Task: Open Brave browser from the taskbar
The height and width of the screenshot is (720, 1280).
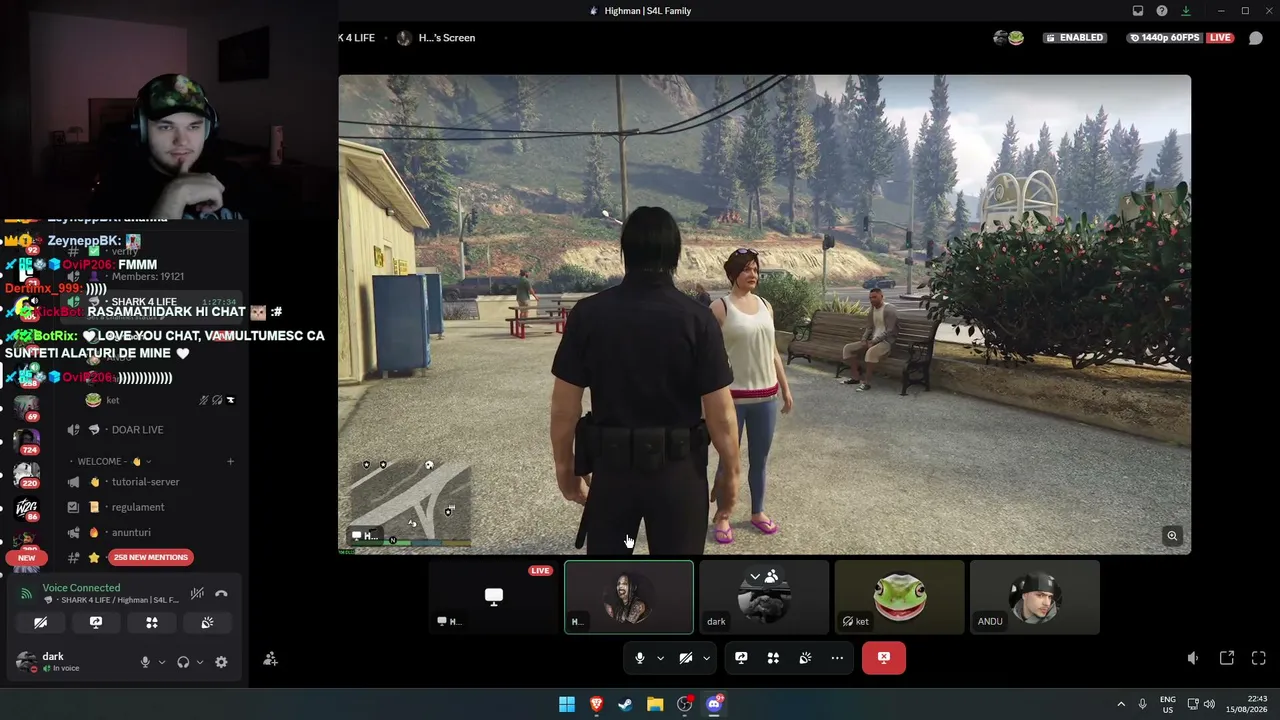Action: [x=596, y=704]
